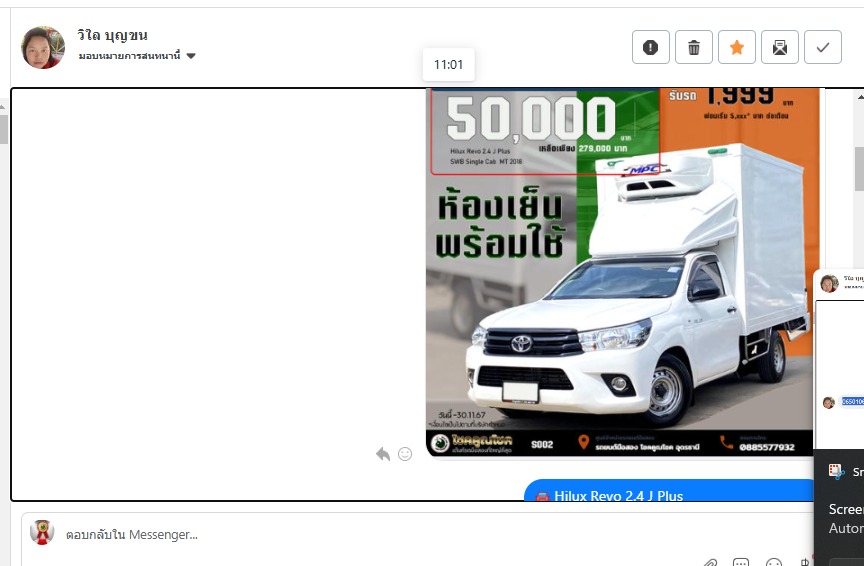This screenshot has height=566, width=864.
Task: Mark conversation done with checkmark button
Action: coord(823,47)
